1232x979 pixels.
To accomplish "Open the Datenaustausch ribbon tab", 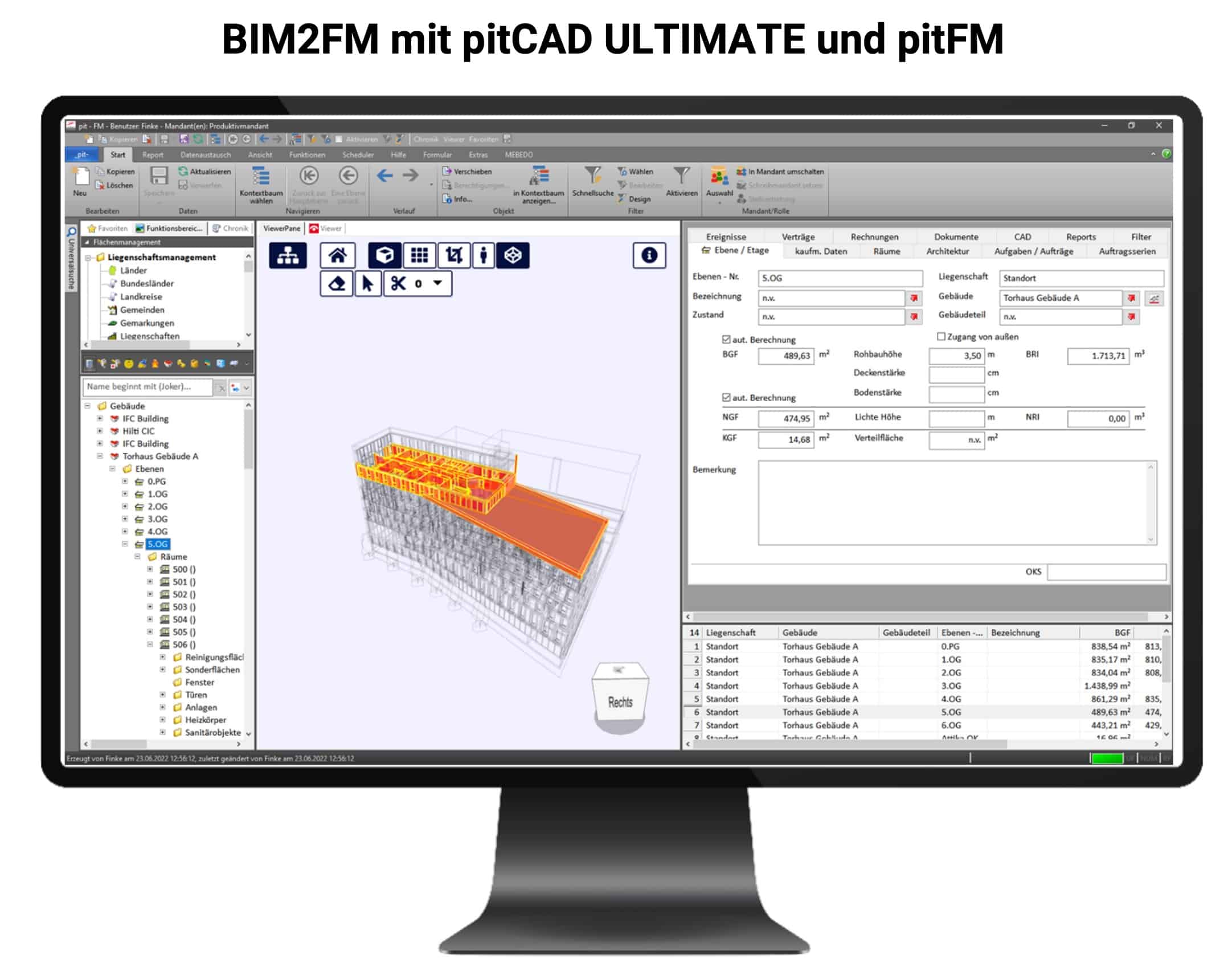I will [206, 155].
